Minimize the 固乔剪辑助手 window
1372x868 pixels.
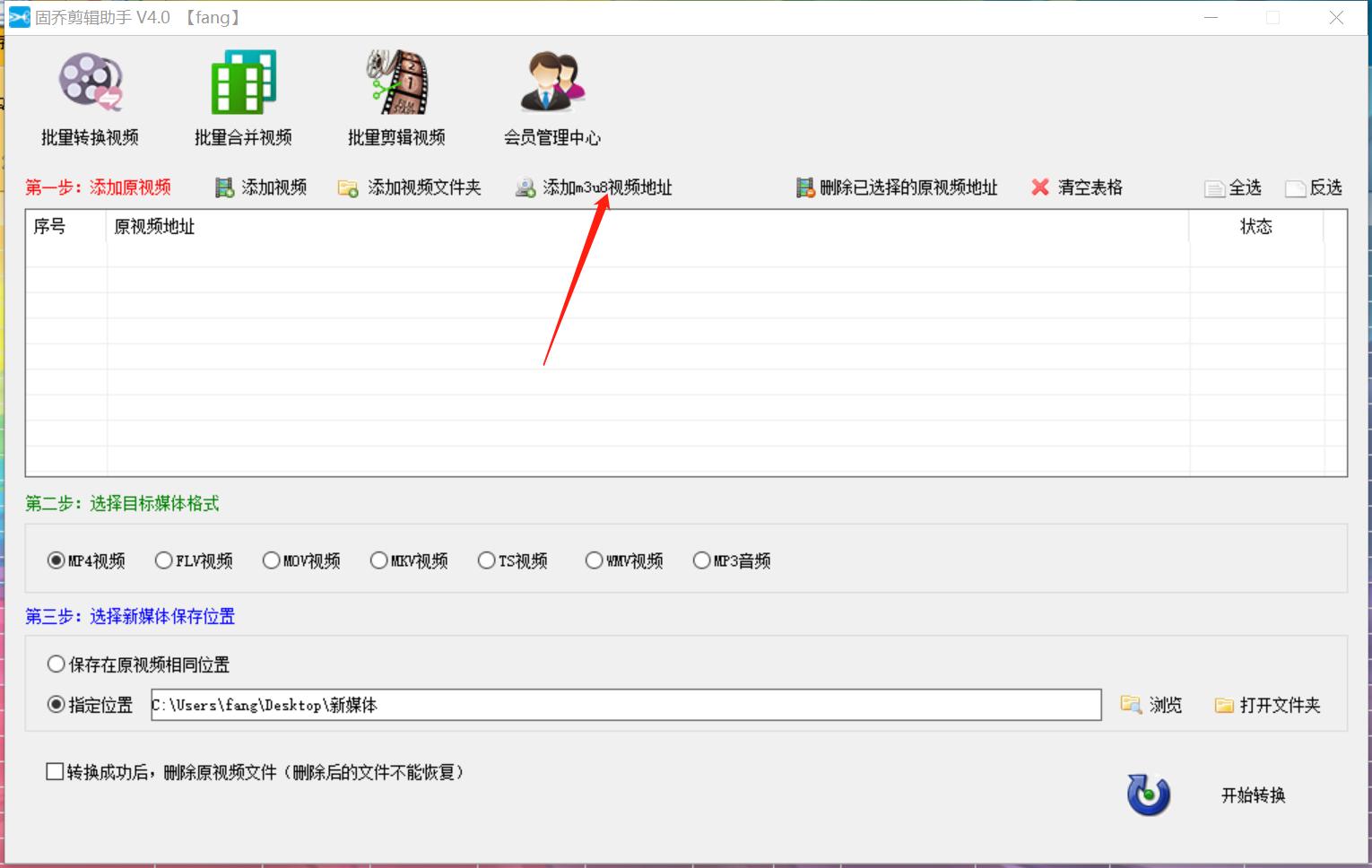(x=1211, y=18)
